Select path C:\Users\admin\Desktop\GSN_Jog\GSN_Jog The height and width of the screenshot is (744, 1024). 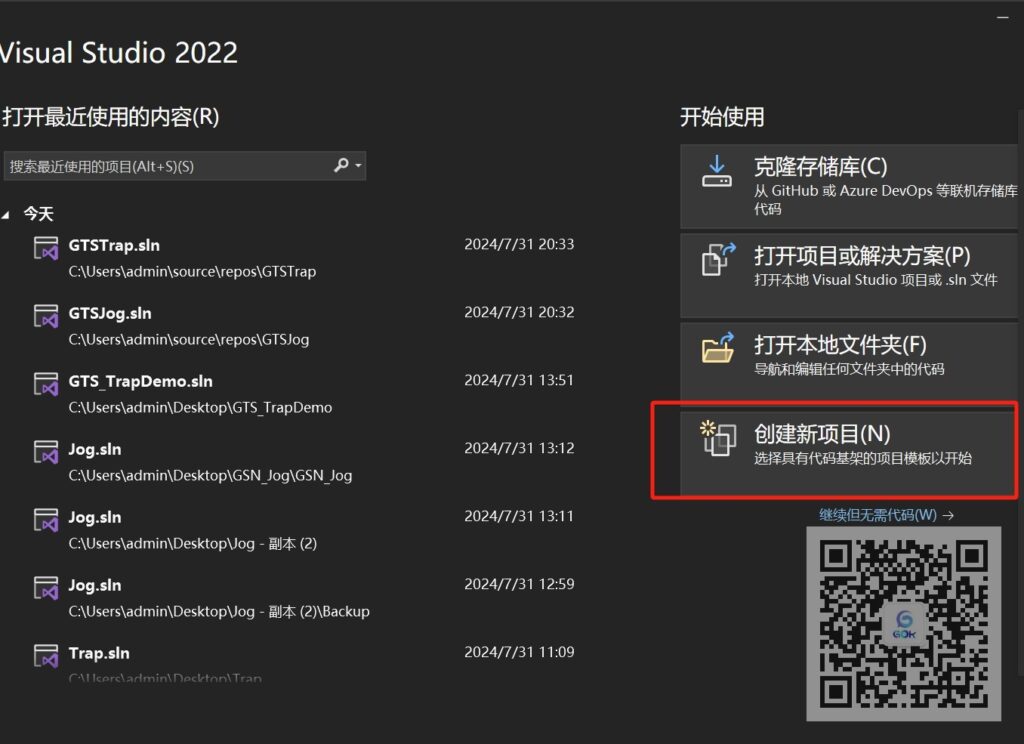tap(210, 476)
